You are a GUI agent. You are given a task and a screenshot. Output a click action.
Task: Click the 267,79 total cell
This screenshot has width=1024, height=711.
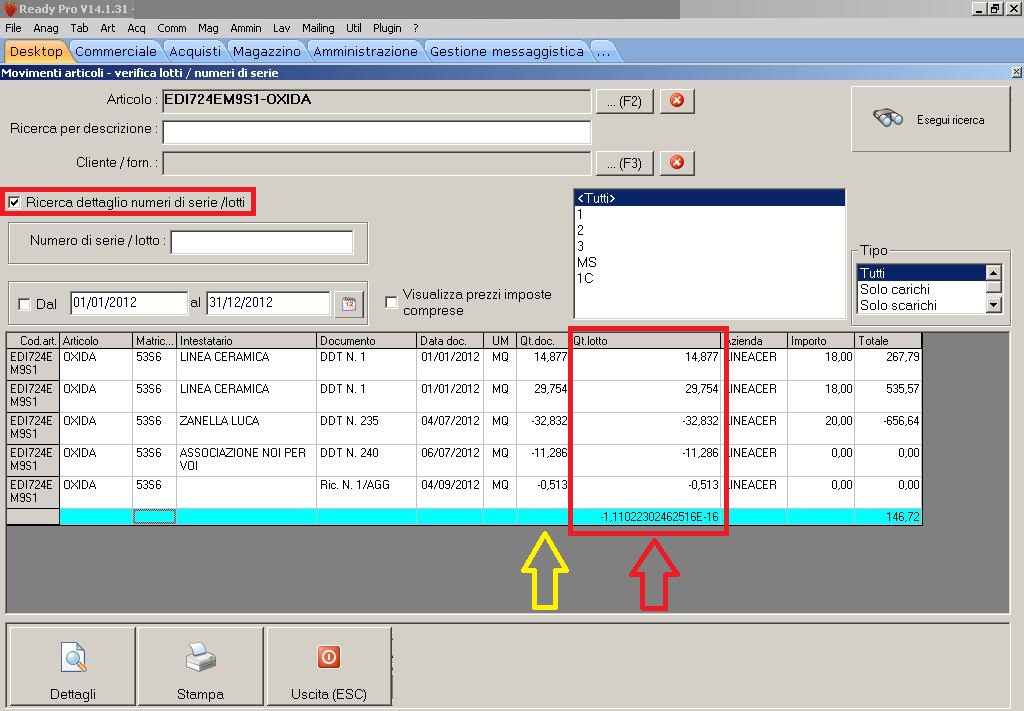pyautogui.click(x=888, y=364)
